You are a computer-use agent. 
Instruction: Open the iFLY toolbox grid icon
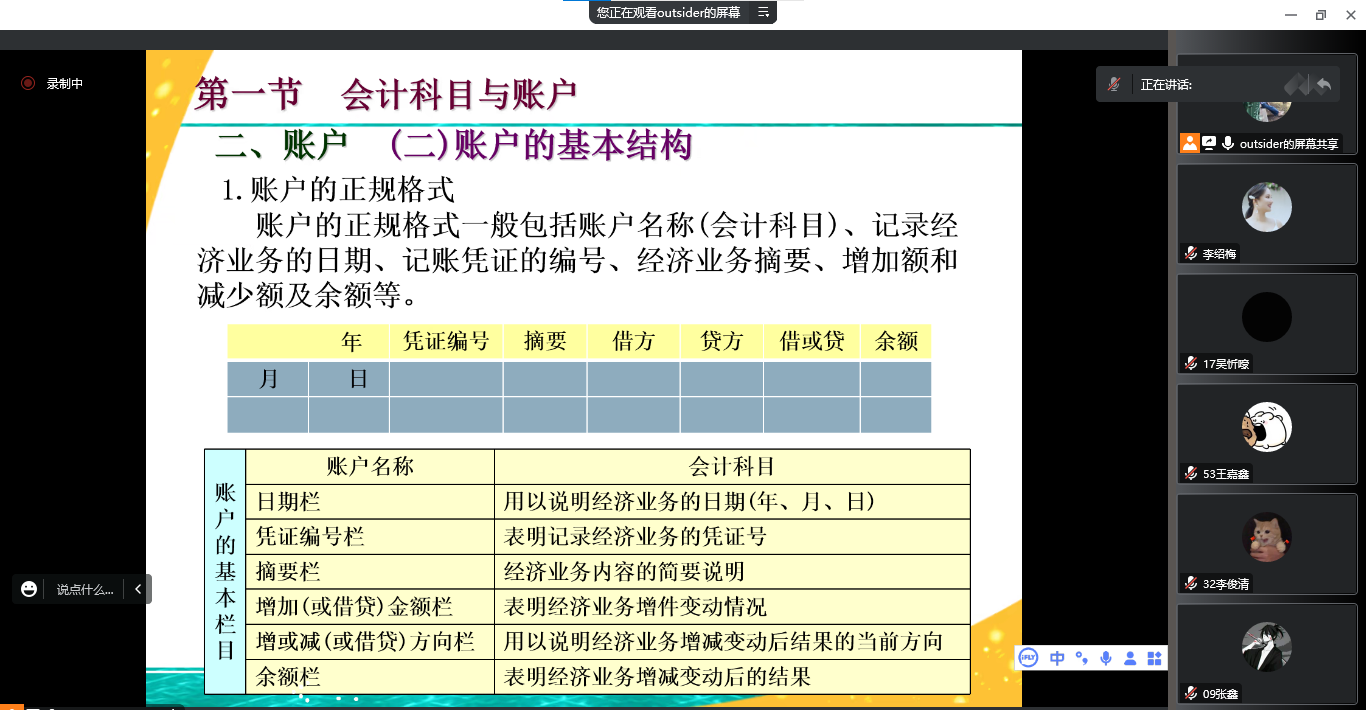tap(1155, 658)
